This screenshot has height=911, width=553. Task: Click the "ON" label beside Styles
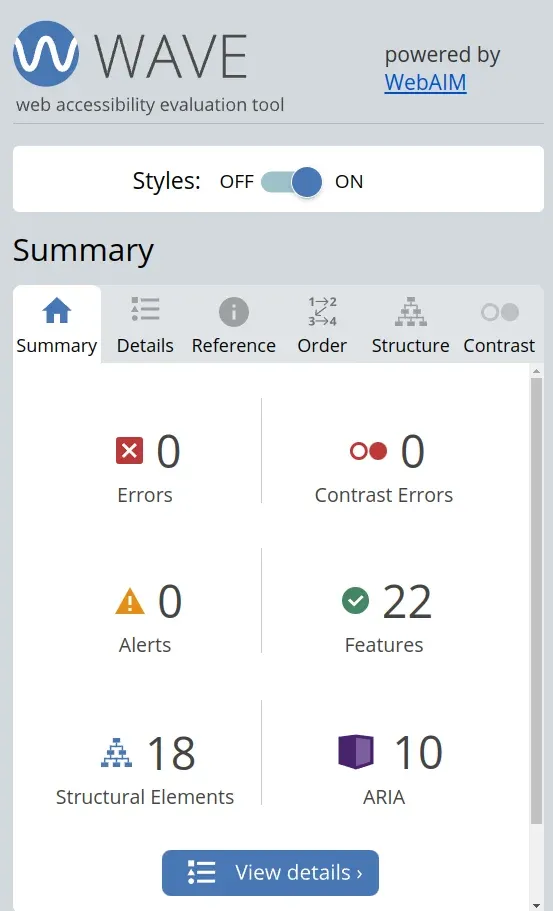(x=349, y=182)
